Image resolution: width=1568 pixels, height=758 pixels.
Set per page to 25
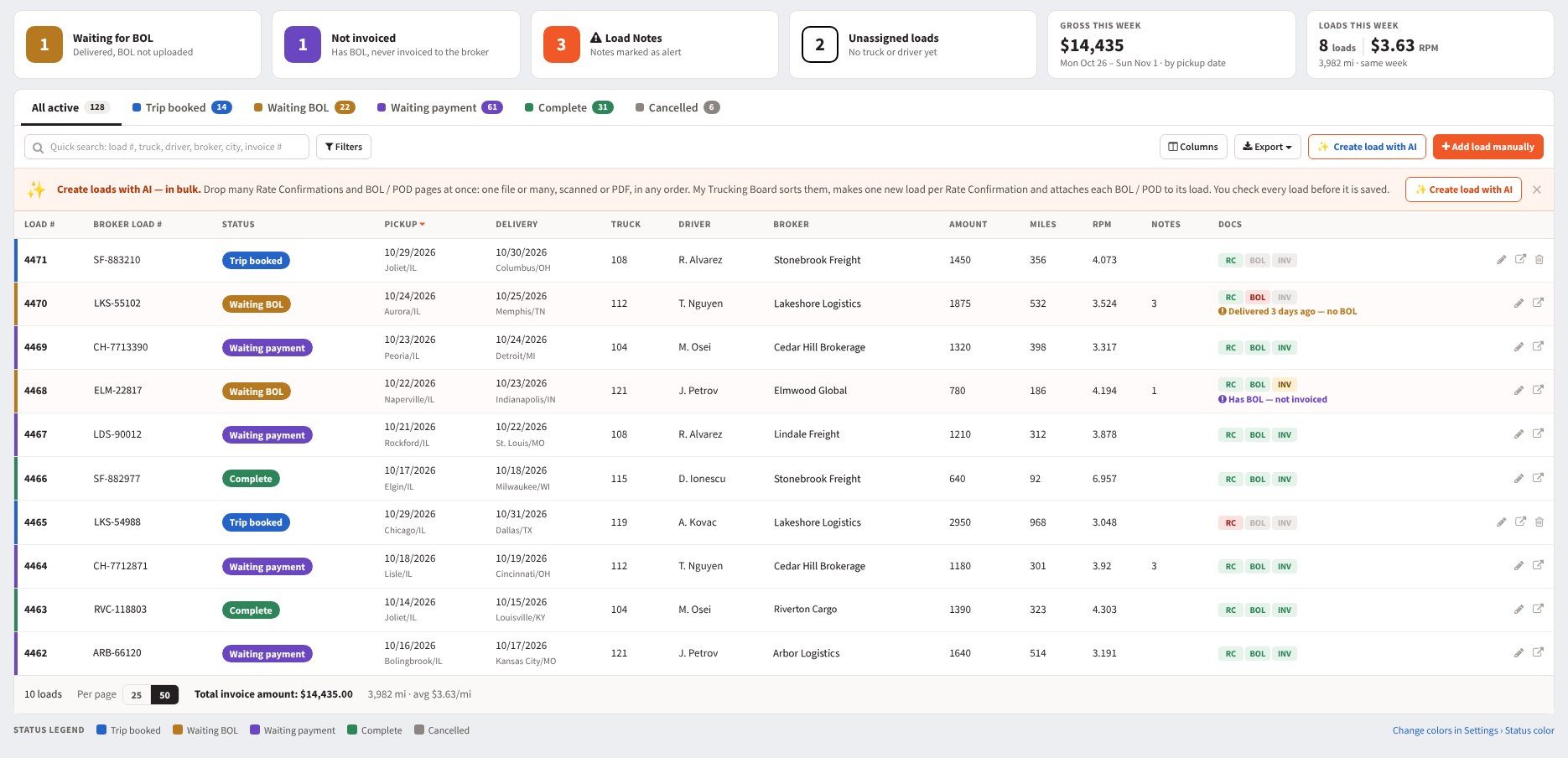136,694
